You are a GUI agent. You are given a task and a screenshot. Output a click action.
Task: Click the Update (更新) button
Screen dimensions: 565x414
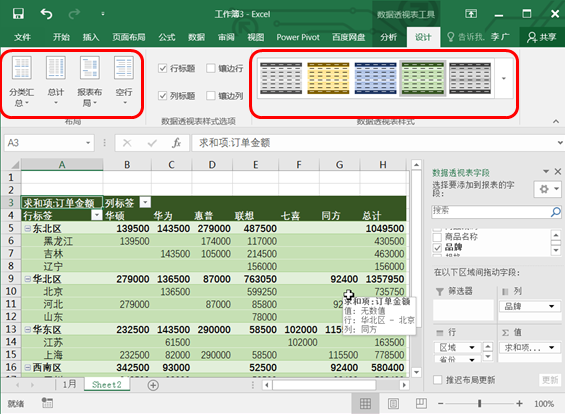click(x=550, y=380)
